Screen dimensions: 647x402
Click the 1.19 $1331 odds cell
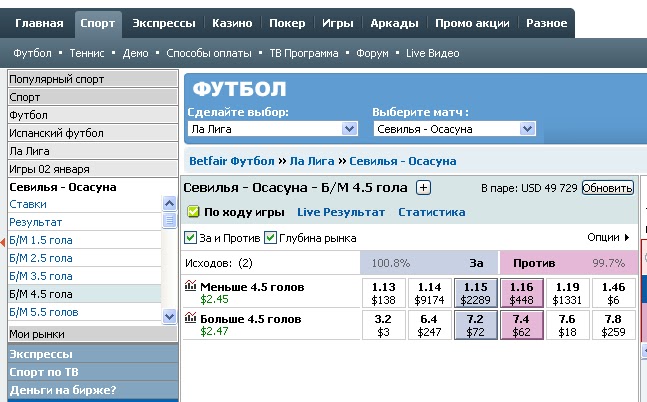[567, 293]
